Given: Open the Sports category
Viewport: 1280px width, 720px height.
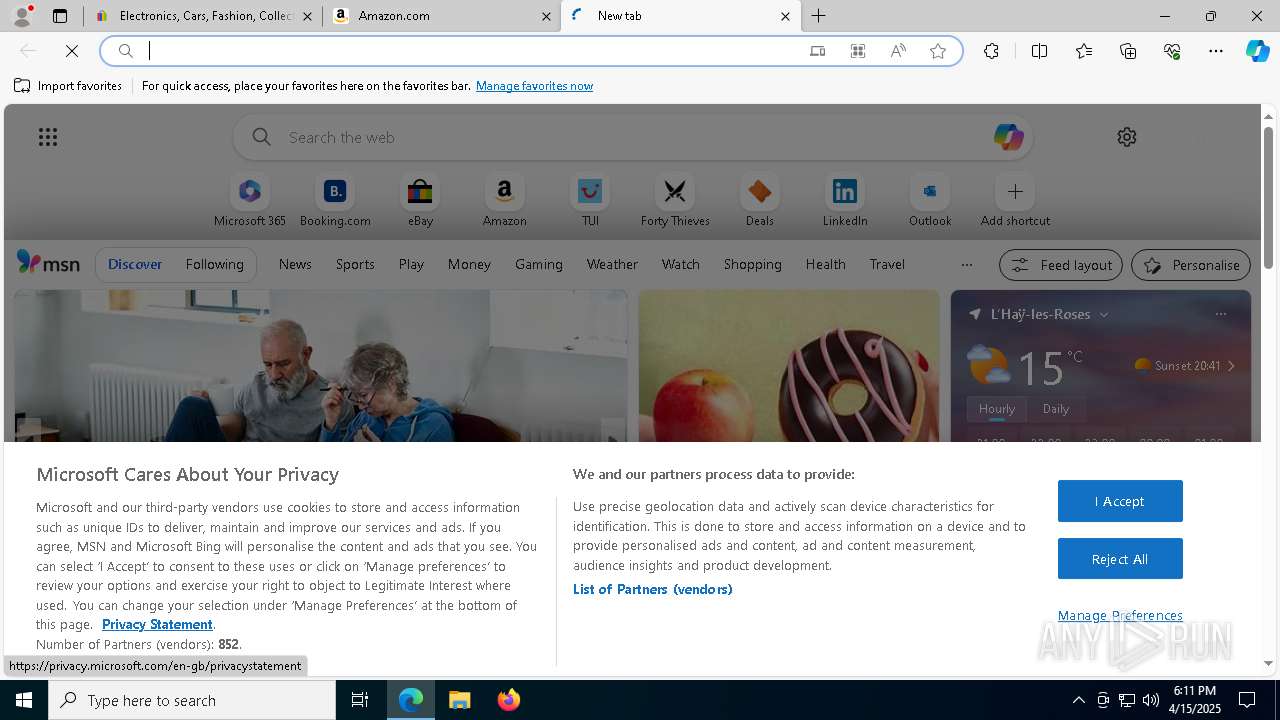Looking at the screenshot, I should (x=355, y=264).
